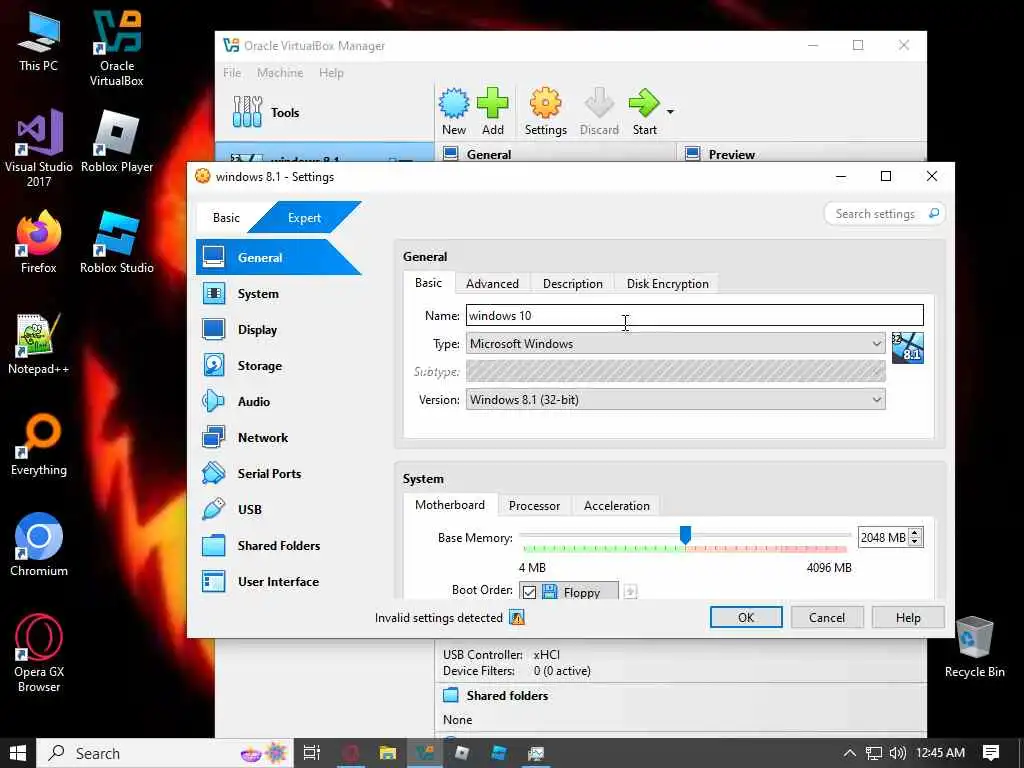Open Task View on taskbar

point(312,753)
